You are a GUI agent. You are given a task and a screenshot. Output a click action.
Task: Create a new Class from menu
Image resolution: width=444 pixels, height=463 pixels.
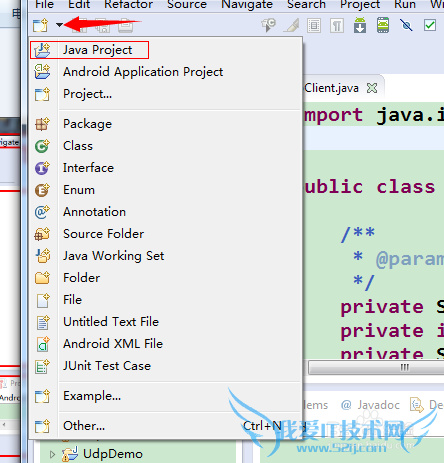coord(165,146)
